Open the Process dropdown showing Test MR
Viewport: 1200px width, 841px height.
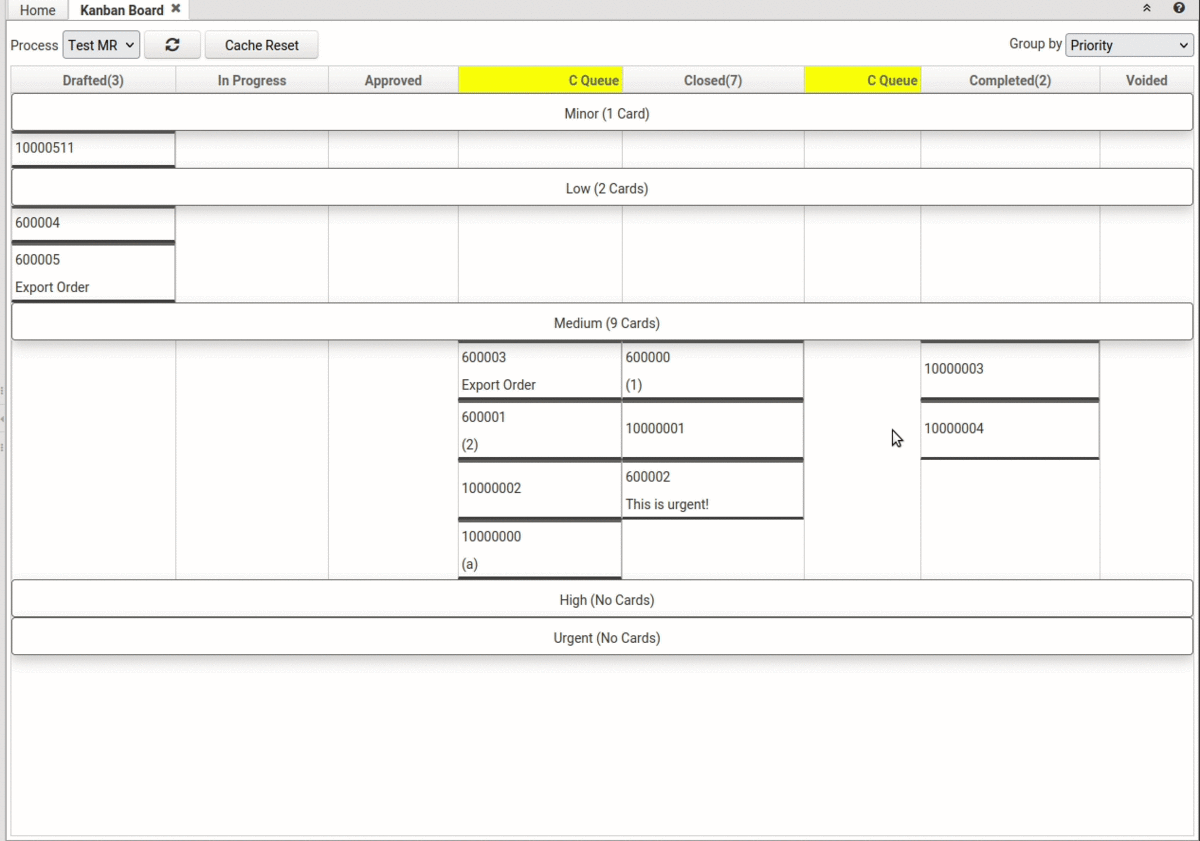pyautogui.click(x=101, y=45)
